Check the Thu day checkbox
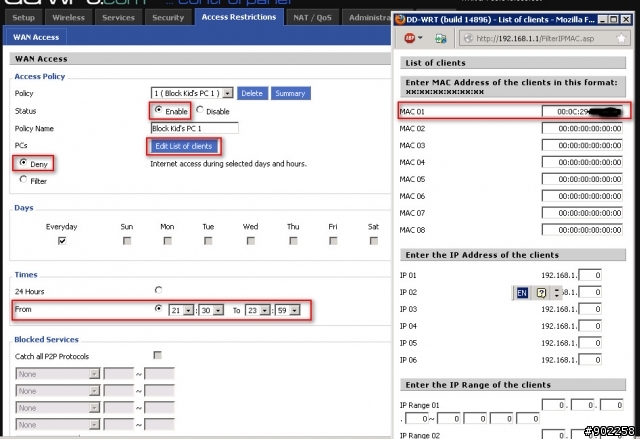This screenshot has width=640, height=439. pyautogui.click(x=293, y=241)
